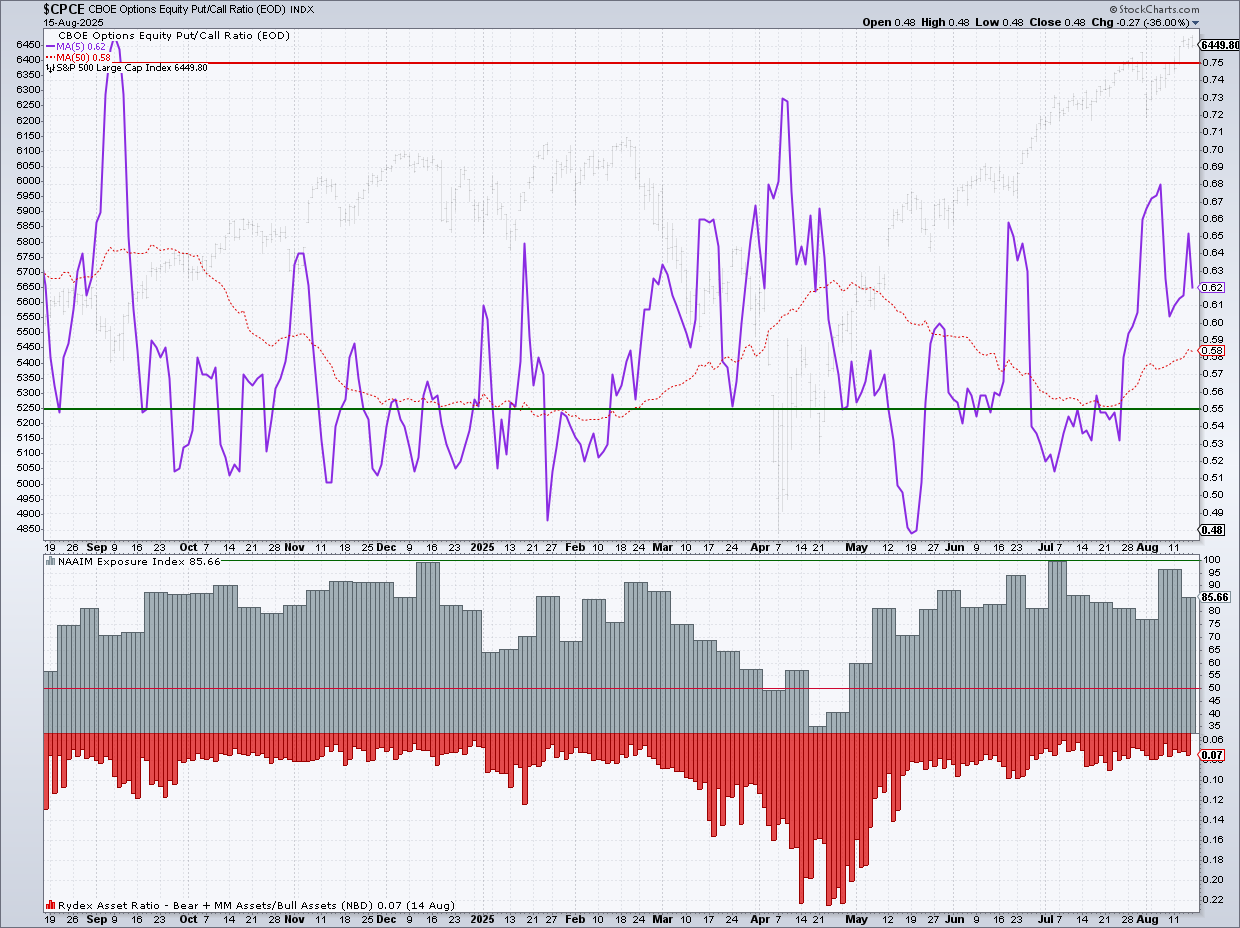Click the MA(5) 0.62 legend entry
The width and height of the screenshot is (1240, 928).
tap(83, 46)
